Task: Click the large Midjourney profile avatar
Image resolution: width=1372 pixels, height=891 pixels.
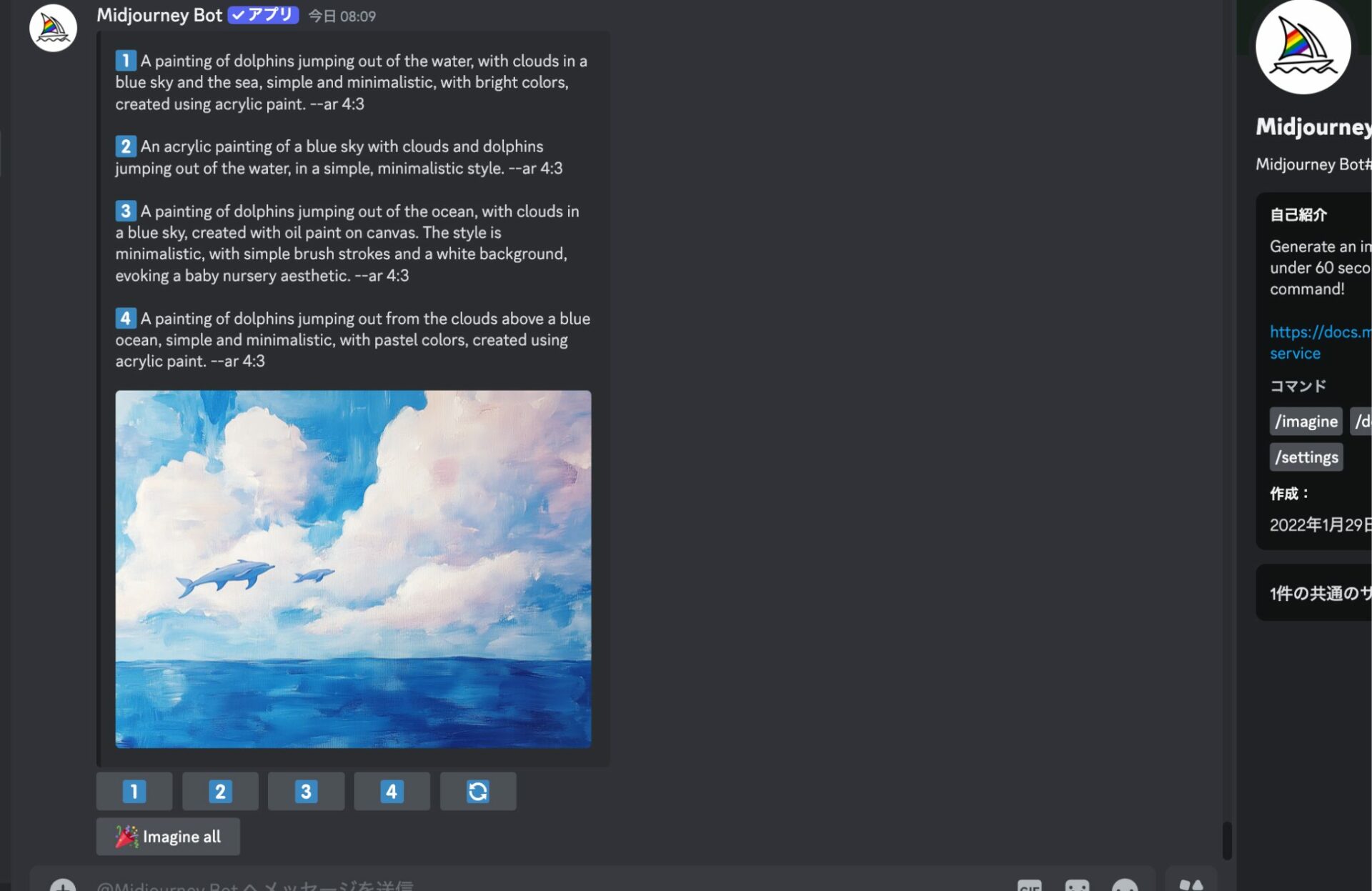Action: 1303,47
